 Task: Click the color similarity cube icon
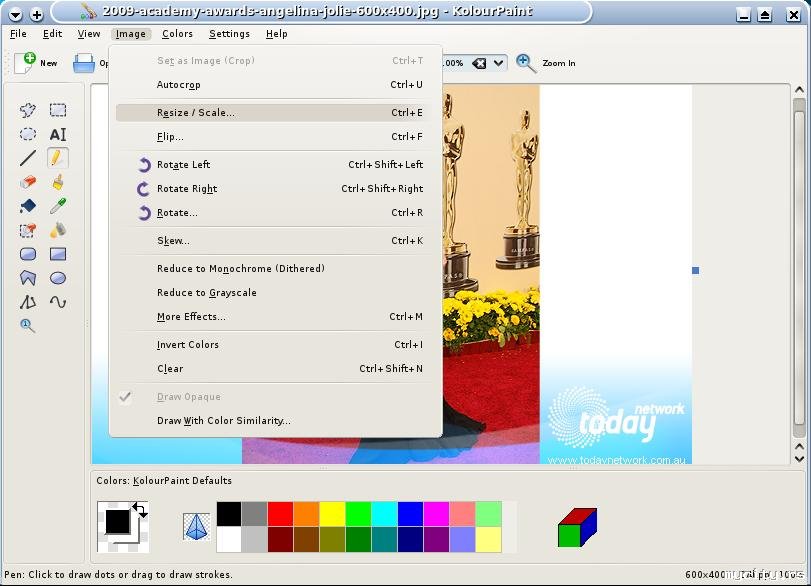coord(577,527)
